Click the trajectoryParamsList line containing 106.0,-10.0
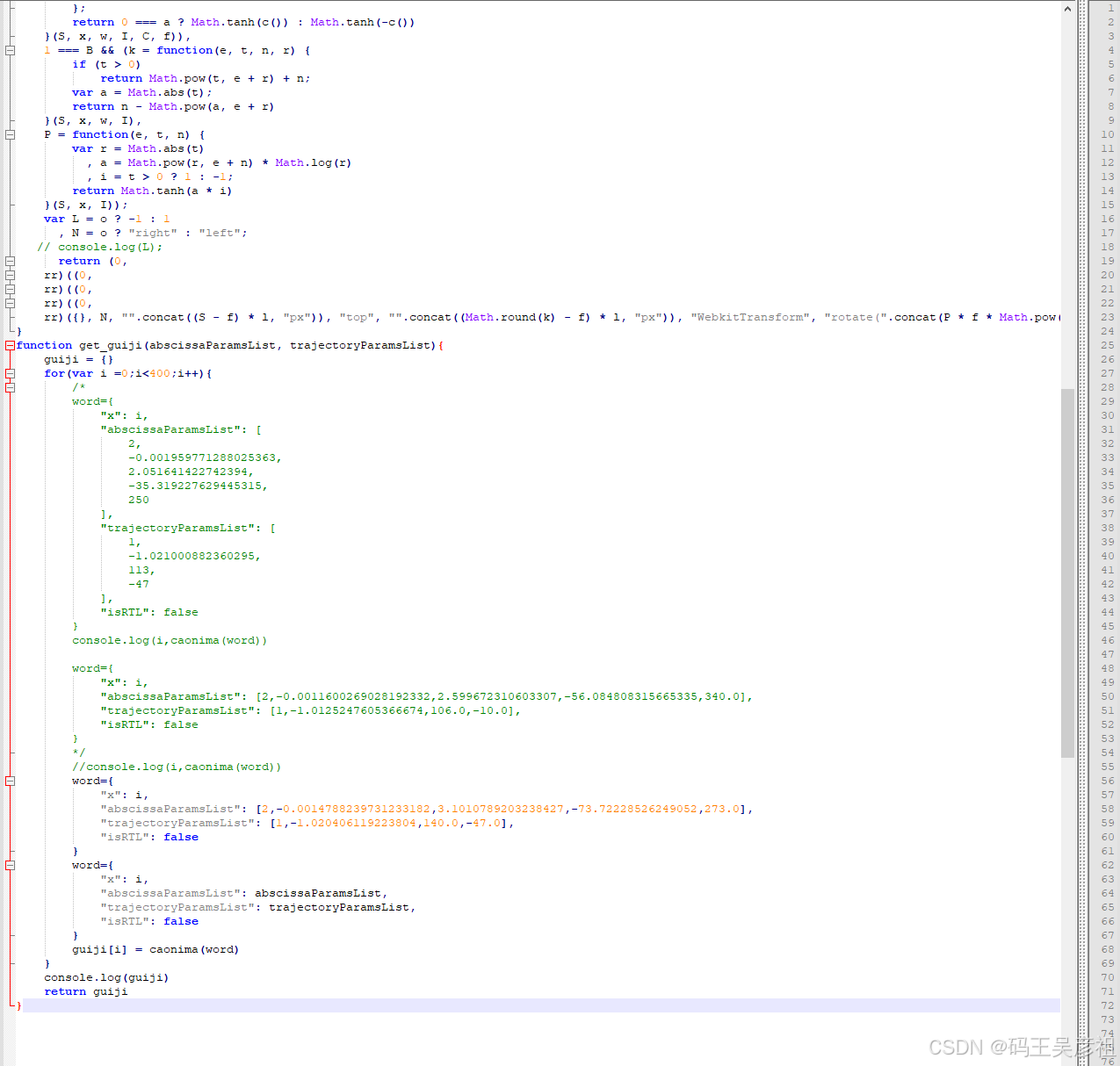The height and width of the screenshot is (1066, 1120). pos(310,710)
